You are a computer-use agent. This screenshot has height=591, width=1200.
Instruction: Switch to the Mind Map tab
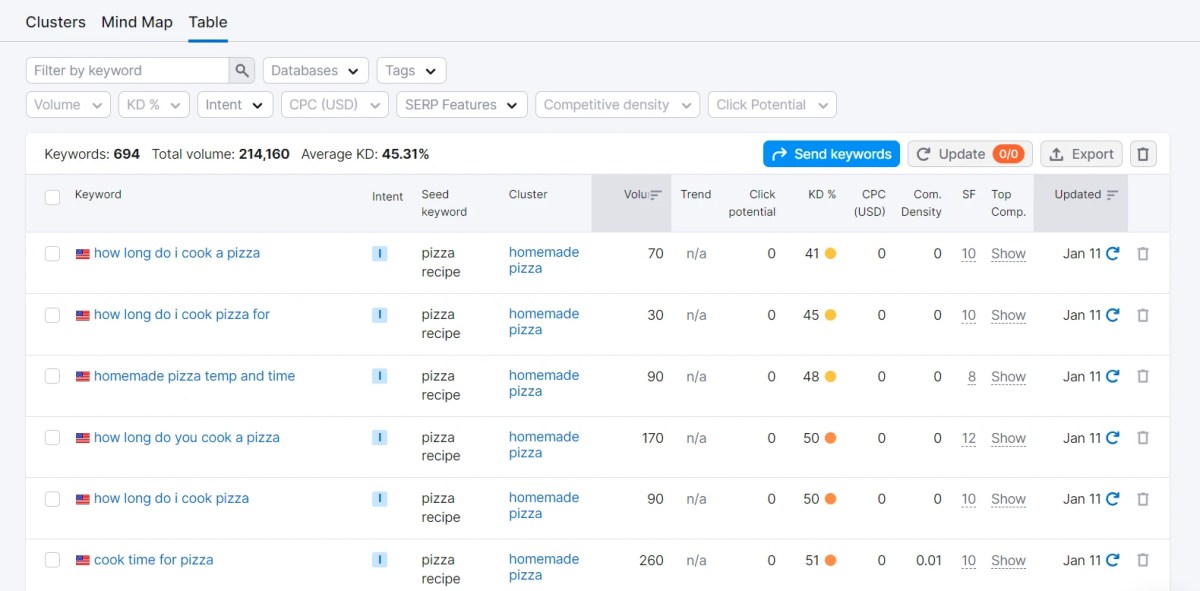pyautogui.click(x=137, y=22)
